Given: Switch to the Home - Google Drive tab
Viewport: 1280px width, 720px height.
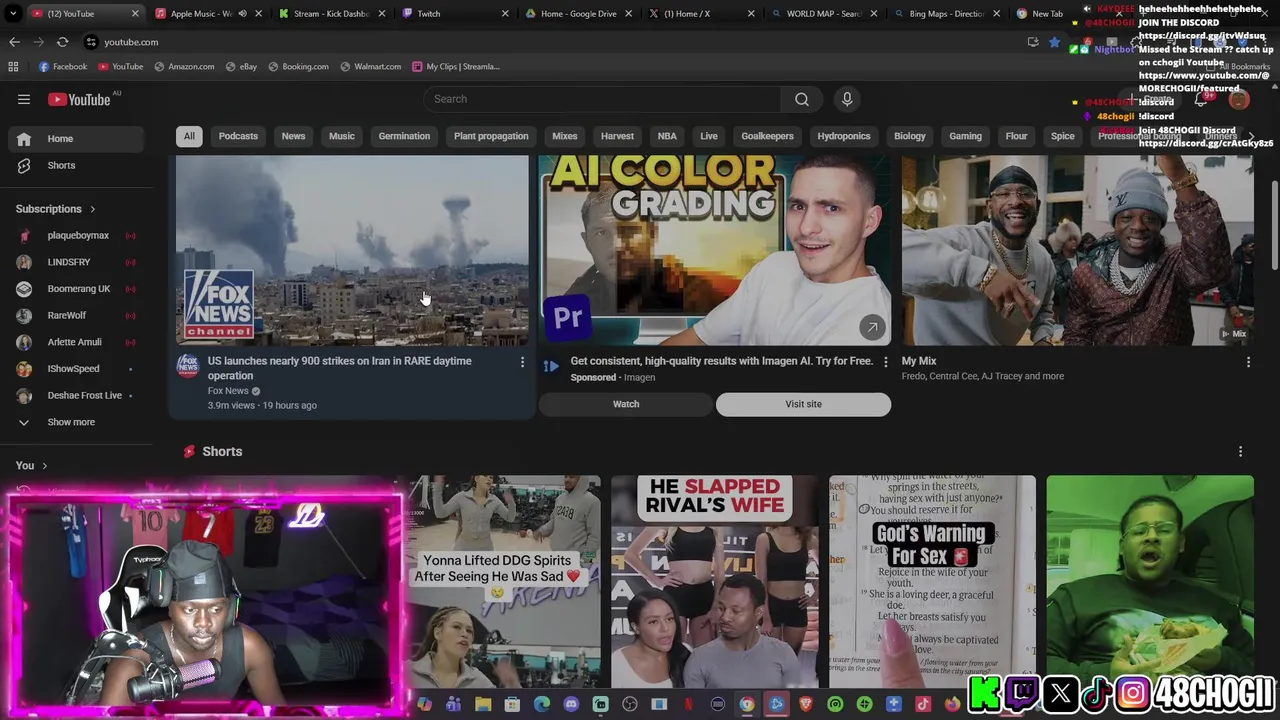Looking at the screenshot, I should (578, 14).
